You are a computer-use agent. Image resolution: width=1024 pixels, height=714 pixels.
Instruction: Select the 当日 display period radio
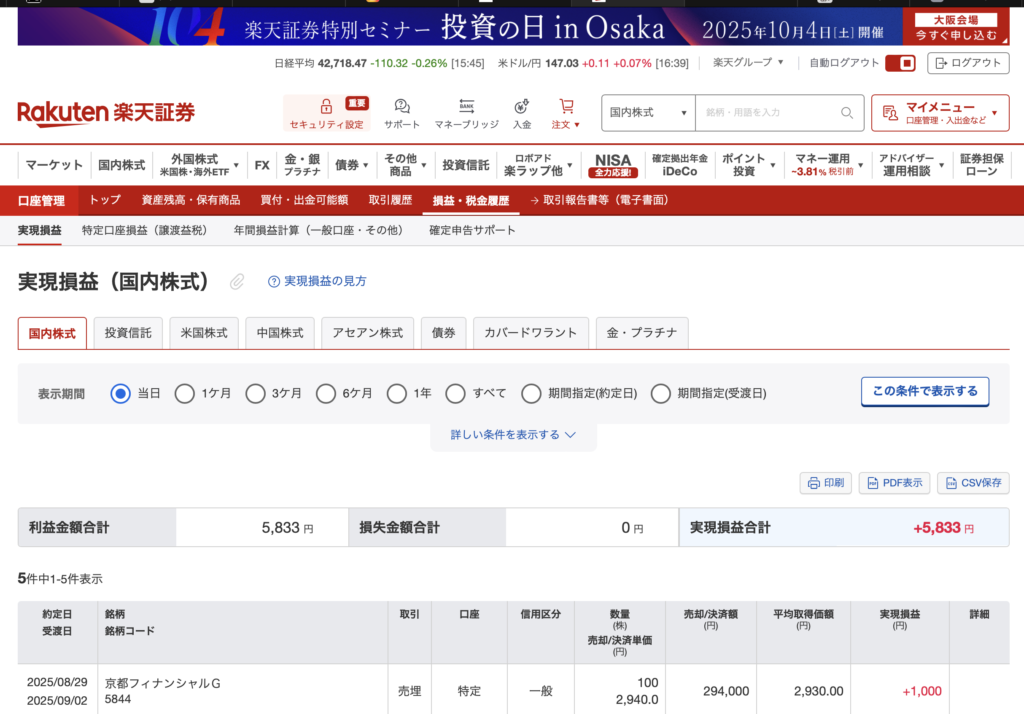pyautogui.click(x=120, y=393)
